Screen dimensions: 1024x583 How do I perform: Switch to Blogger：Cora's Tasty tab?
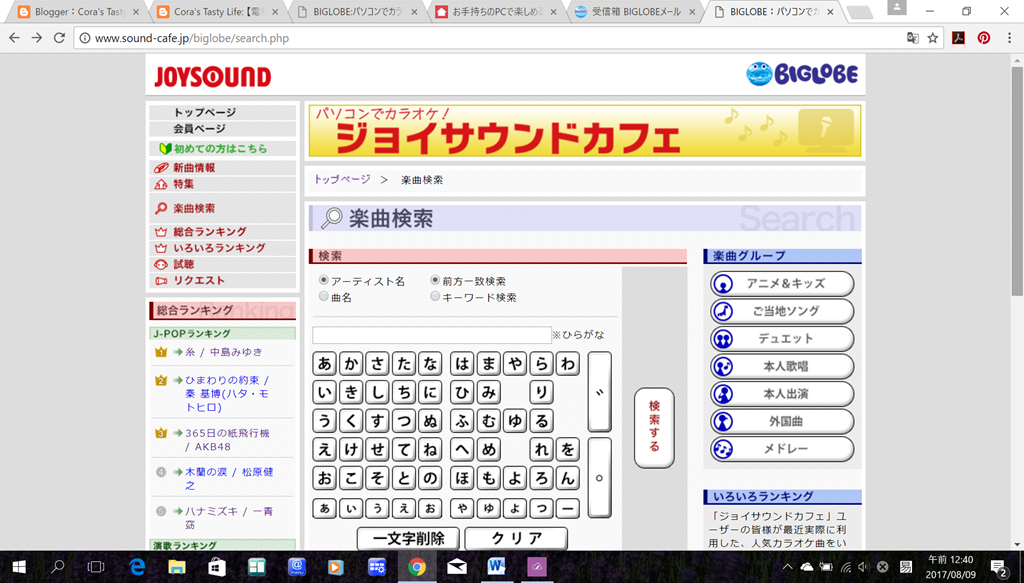coord(78,12)
